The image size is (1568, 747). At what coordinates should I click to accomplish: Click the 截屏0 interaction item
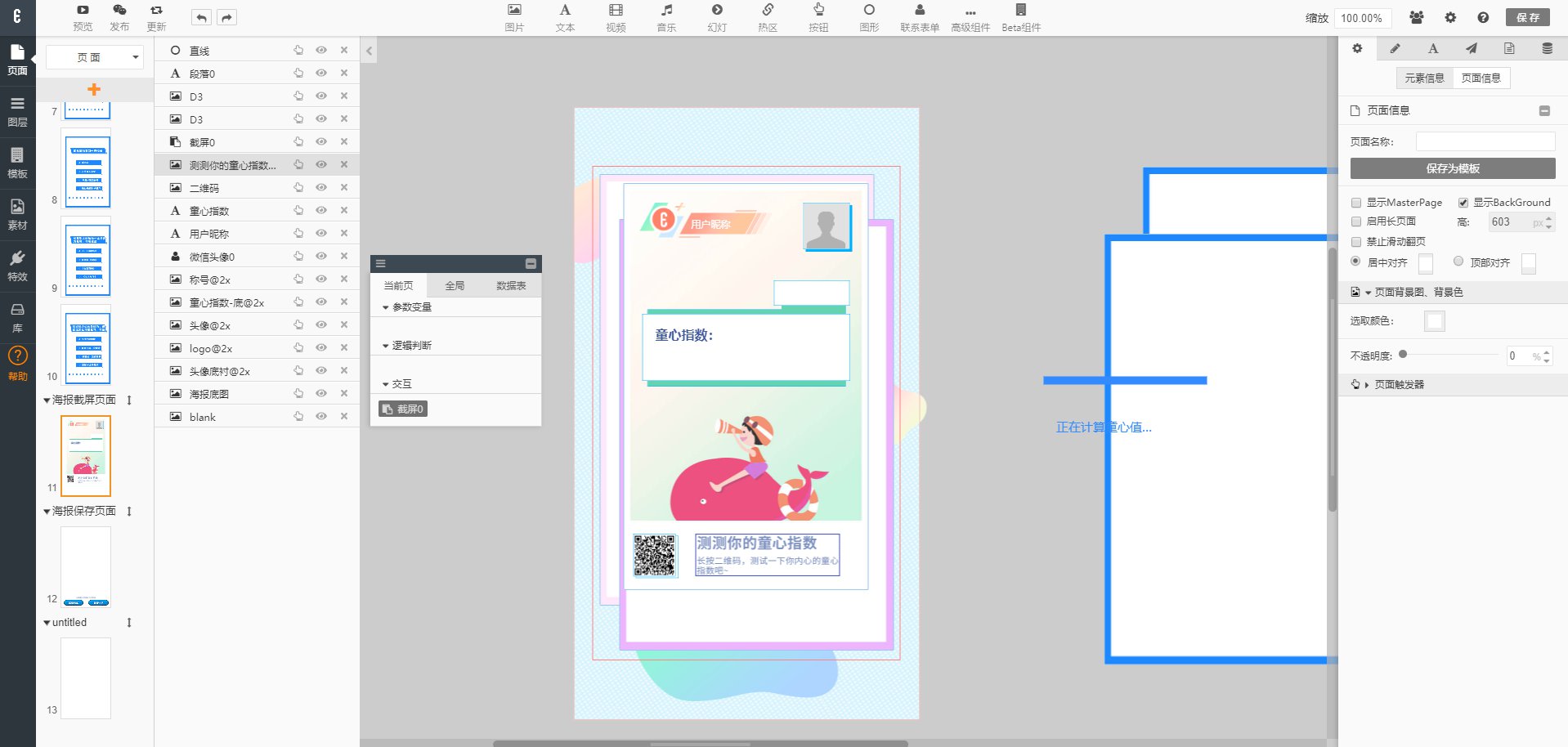[x=403, y=409]
